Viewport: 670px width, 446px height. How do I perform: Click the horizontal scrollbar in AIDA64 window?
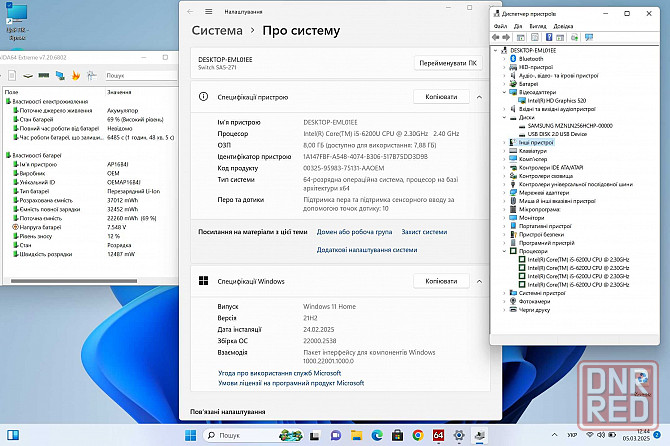pos(74,281)
